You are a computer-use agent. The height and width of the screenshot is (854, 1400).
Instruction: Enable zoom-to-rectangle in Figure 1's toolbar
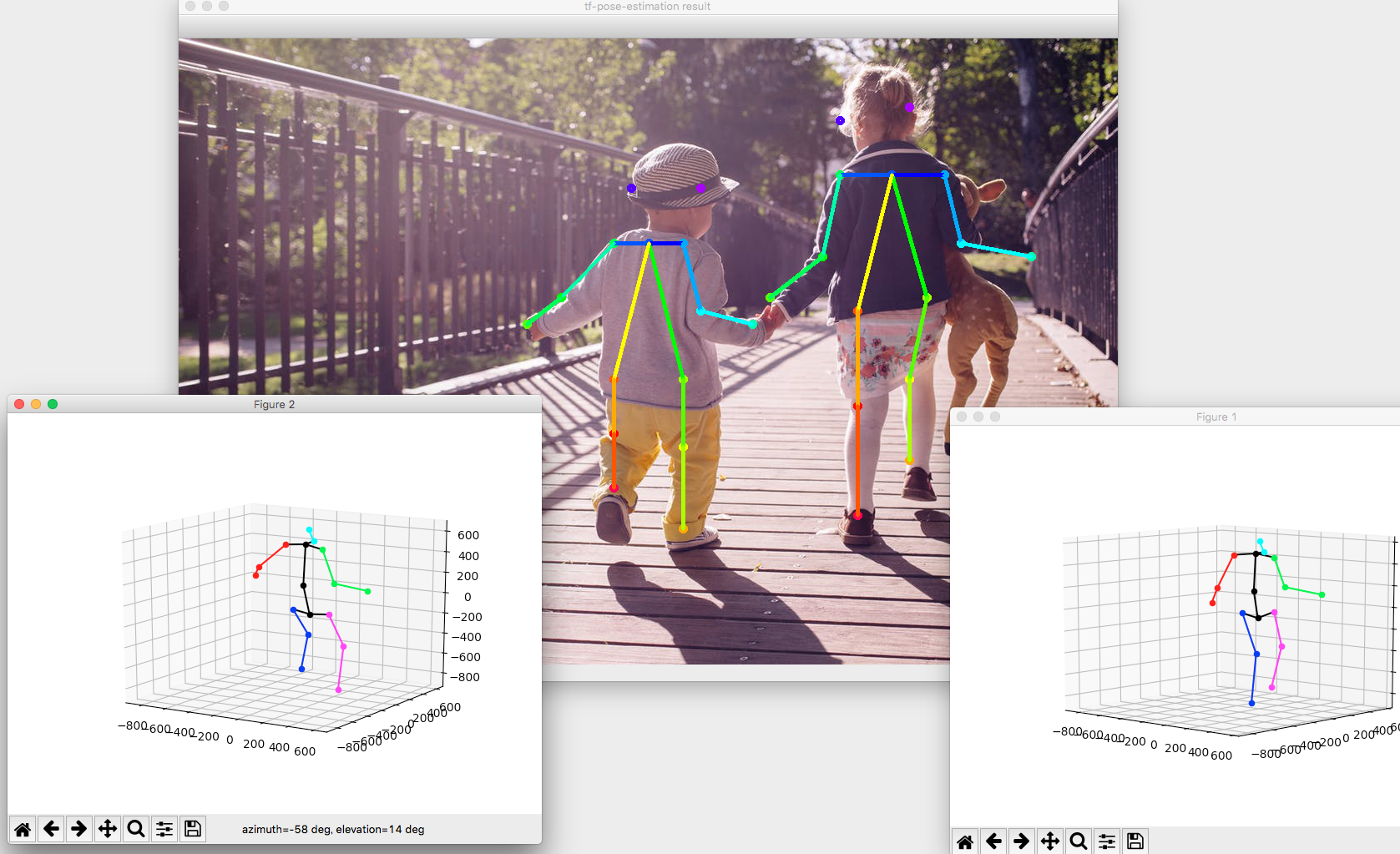tap(1079, 841)
